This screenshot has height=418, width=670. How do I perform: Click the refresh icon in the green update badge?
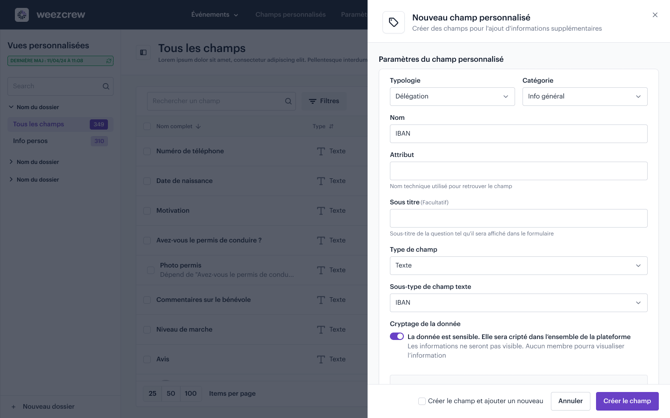pyautogui.click(x=108, y=61)
